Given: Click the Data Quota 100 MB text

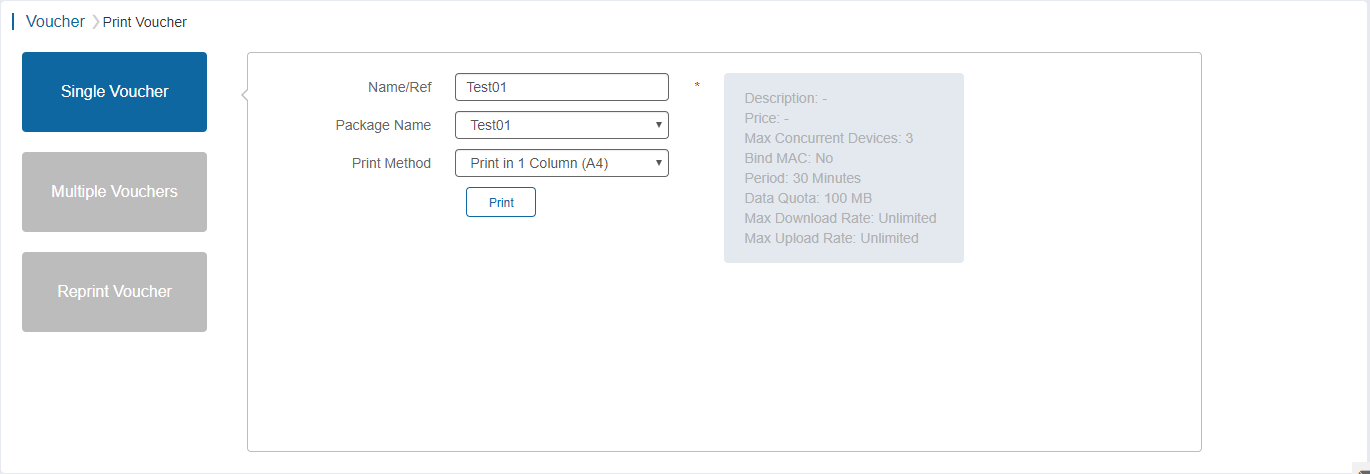Looking at the screenshot, I should (808, 198).
